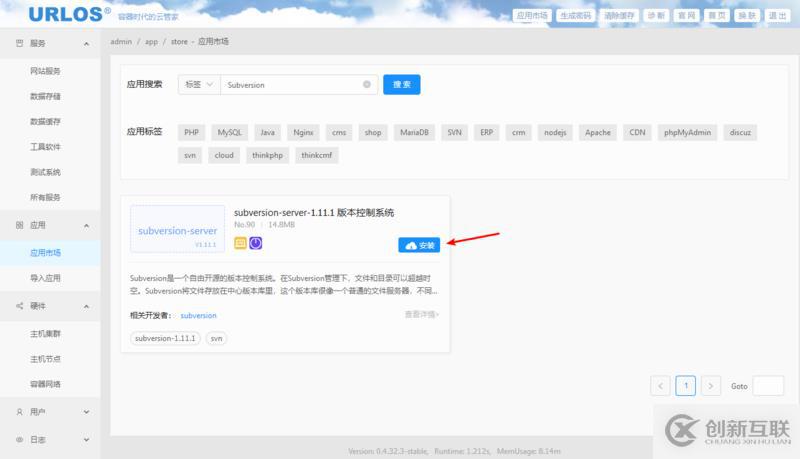Select the thinkphp application tag

pyautogui.click(x=267, y=155)
